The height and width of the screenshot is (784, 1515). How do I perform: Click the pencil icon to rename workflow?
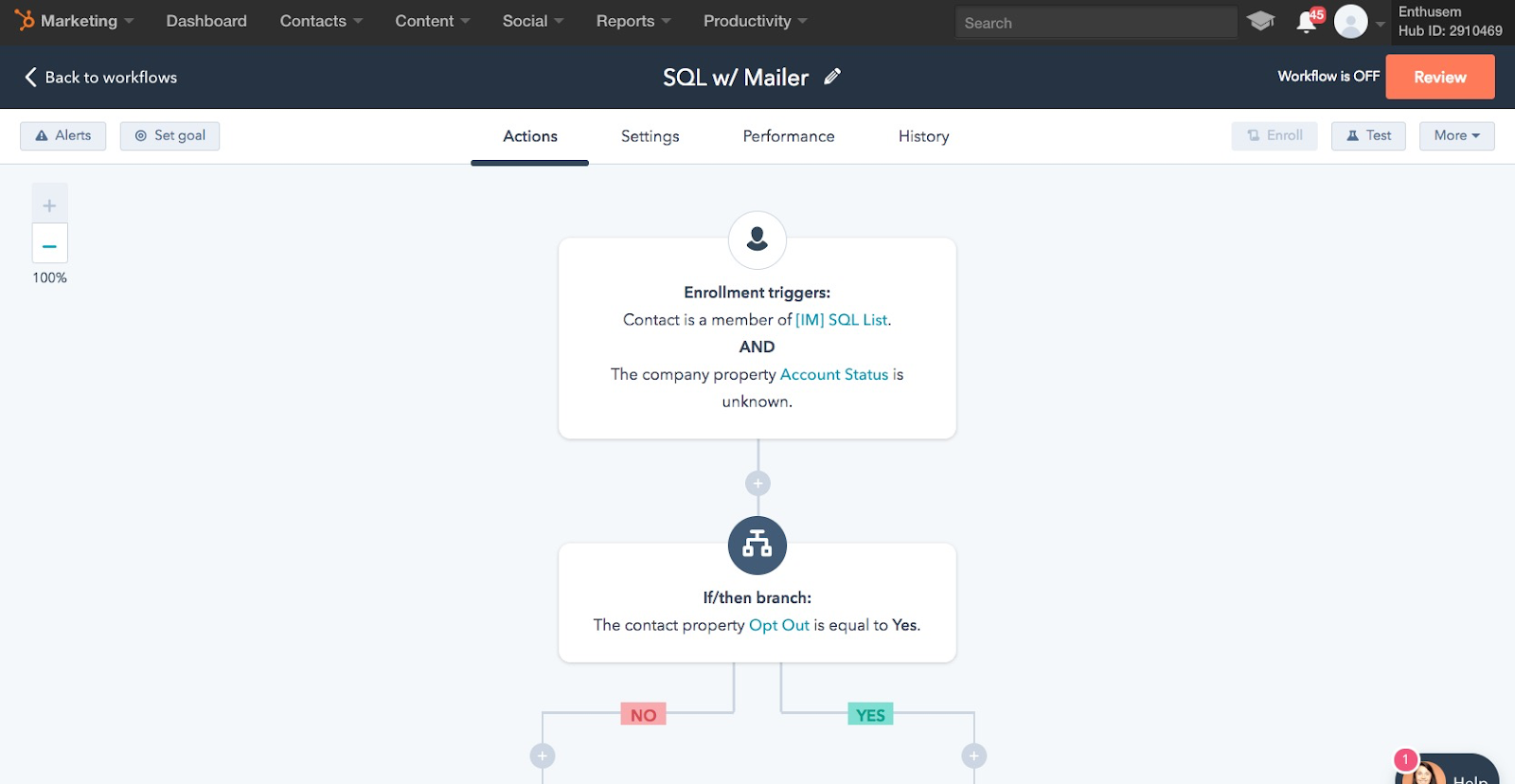pos(832,77)
